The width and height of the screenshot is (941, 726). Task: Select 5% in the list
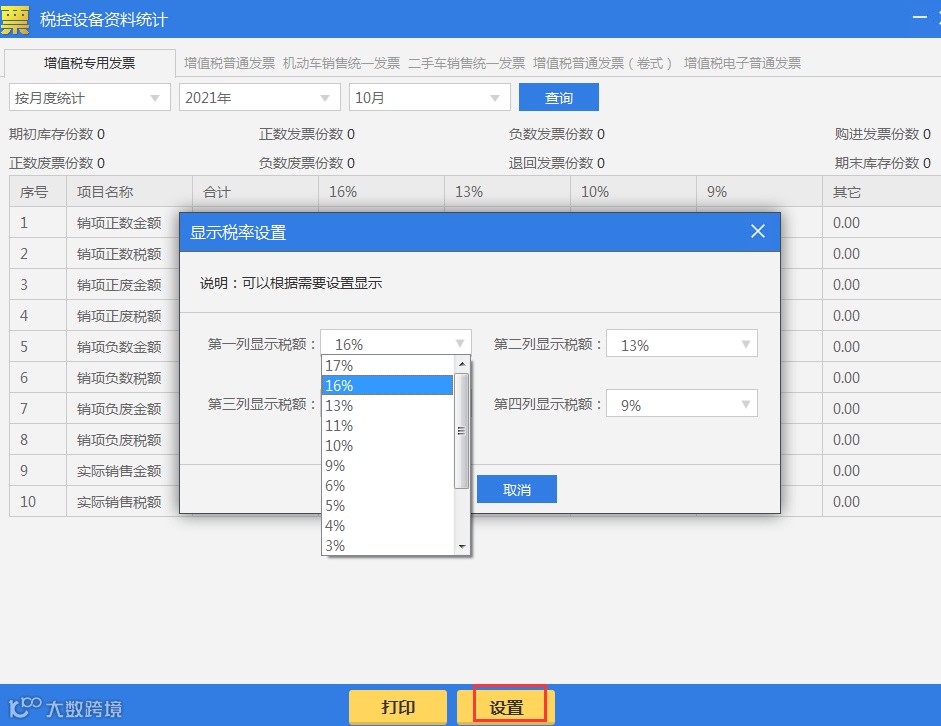388,506
